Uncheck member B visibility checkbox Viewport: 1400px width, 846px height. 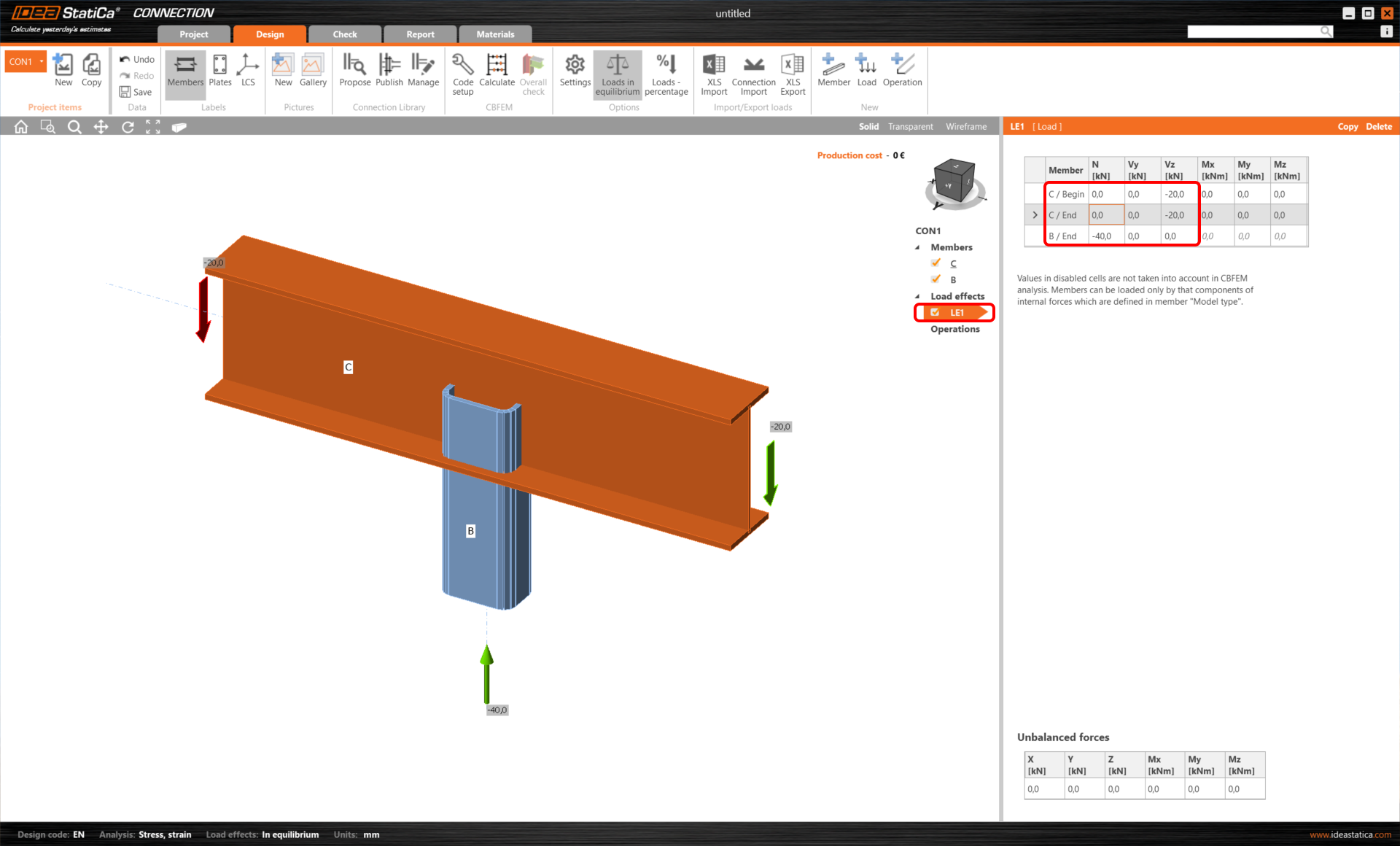coord(936,279)
